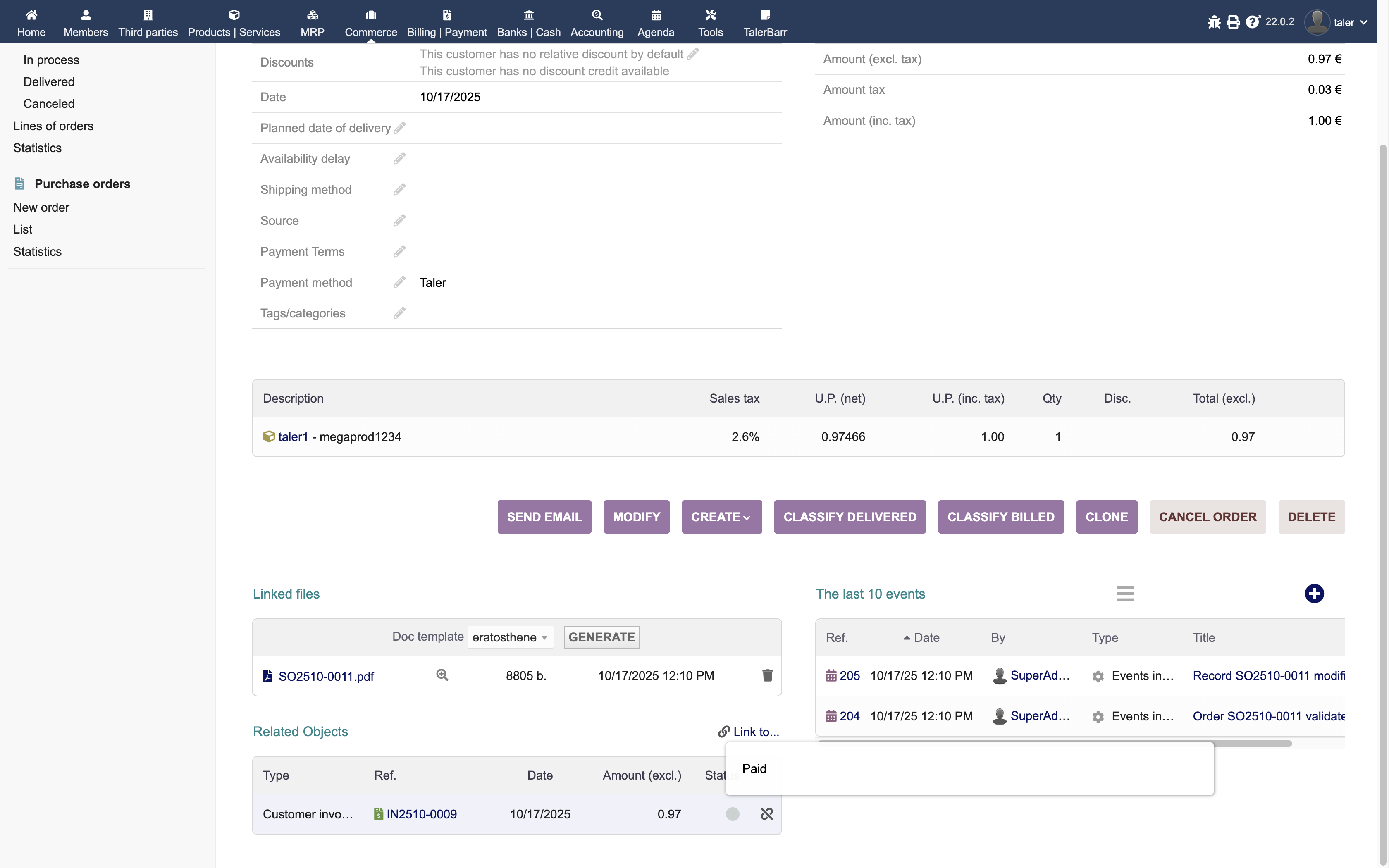This screenshot has height=868, width=1389.
Task: Expand the CREATE dropdown button
Action: pyautogui.click(x=721, y=517)
